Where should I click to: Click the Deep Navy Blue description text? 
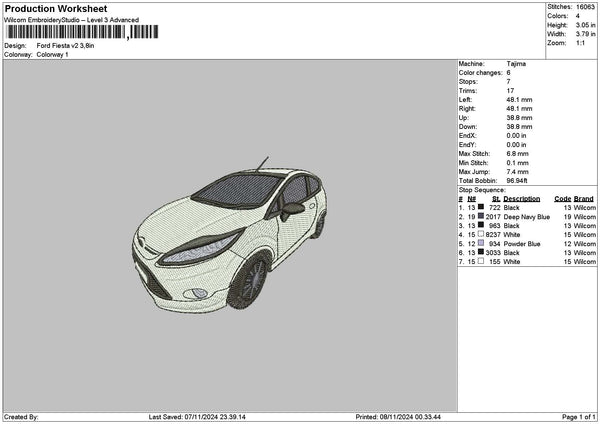527,216
